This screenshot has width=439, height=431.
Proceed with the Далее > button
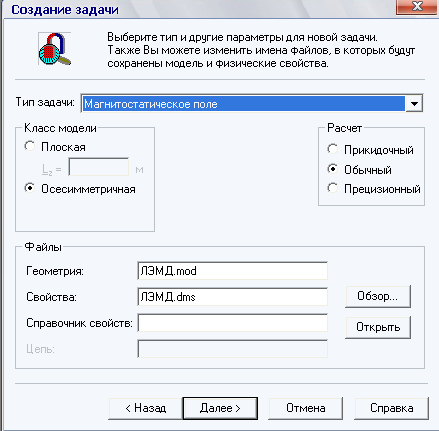pyautogui.click(x=220, y=408)
